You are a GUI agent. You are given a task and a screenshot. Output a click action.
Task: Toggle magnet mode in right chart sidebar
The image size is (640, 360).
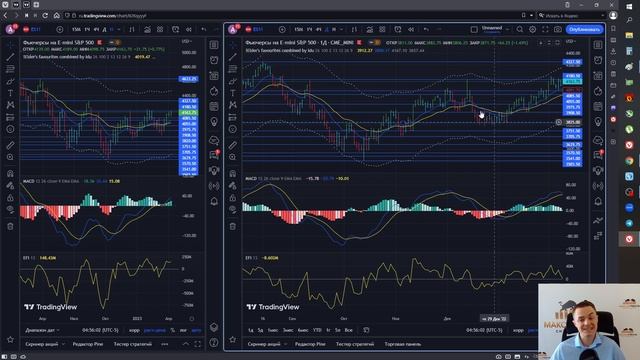pos(233,173)
